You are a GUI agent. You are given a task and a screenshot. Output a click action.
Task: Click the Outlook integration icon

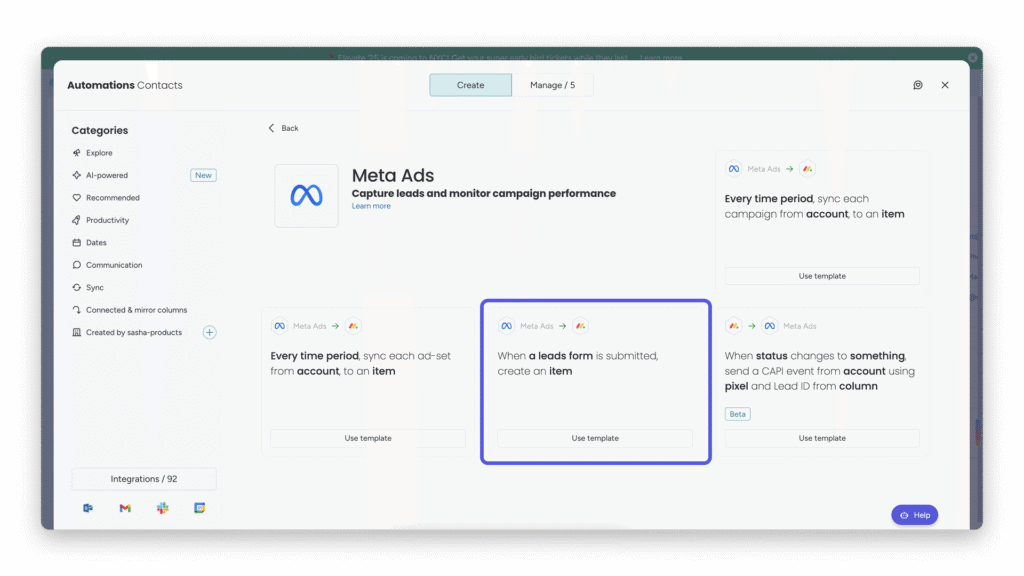[88, 508]
